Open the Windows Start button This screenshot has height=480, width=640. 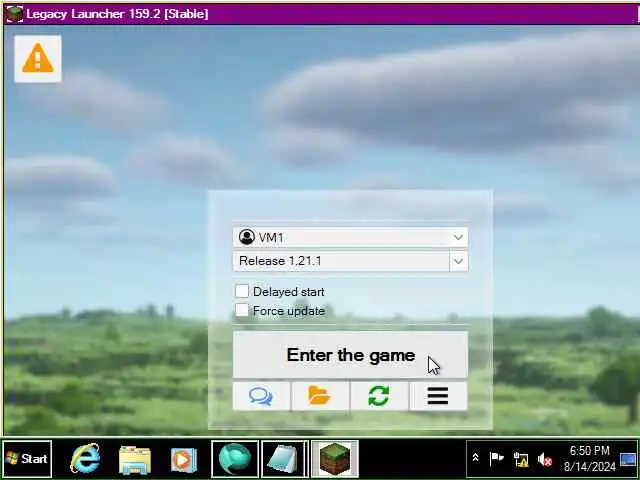point(27,459)
